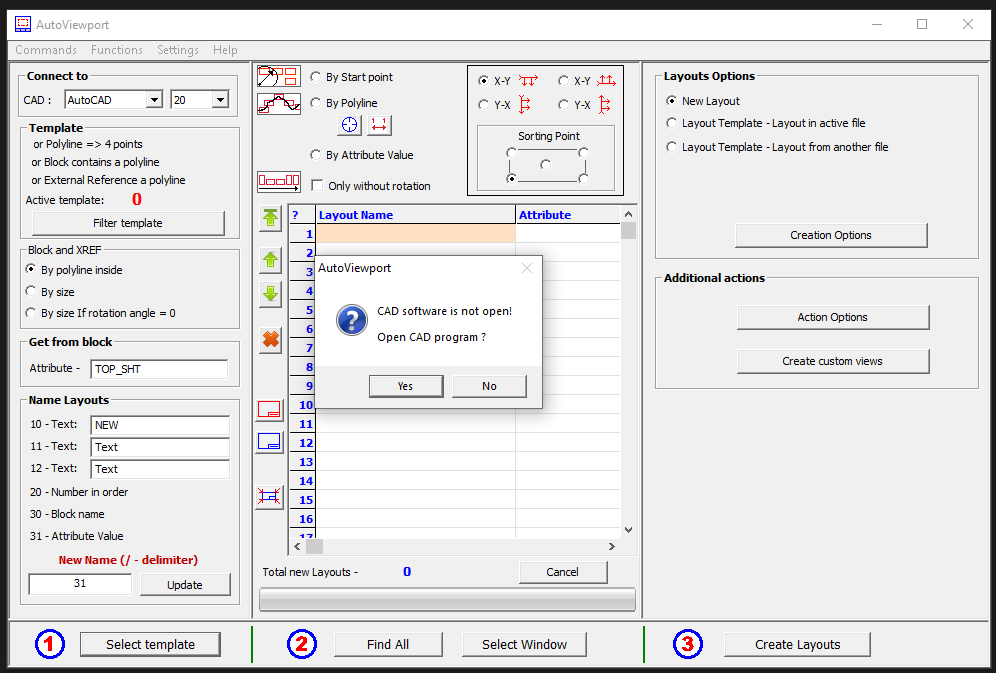Click the blue frame template icon
The image size is (996, 673).
270,441
